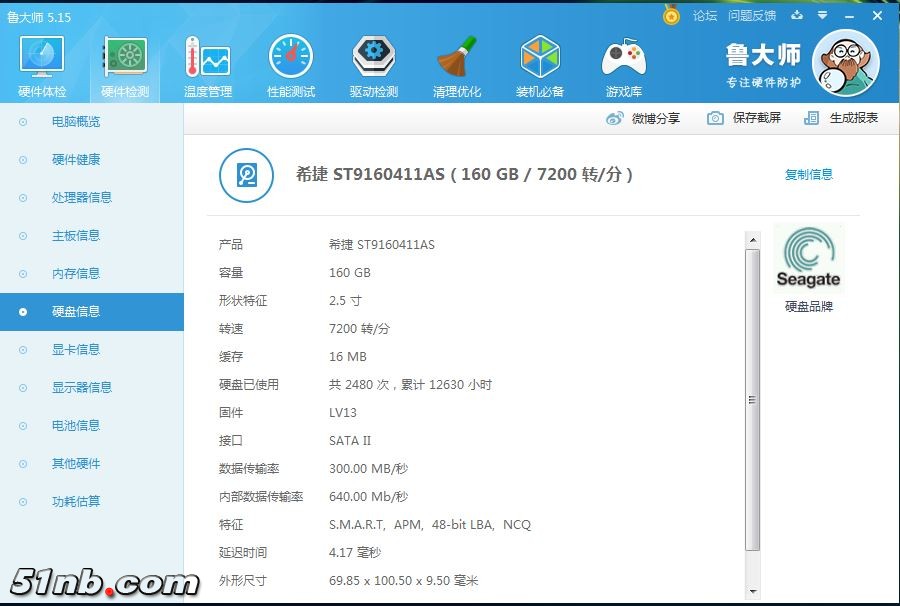Open 驱动检测 driver detection tool
The width and height of the screenshot is (900, 606).
coord(374,67)
